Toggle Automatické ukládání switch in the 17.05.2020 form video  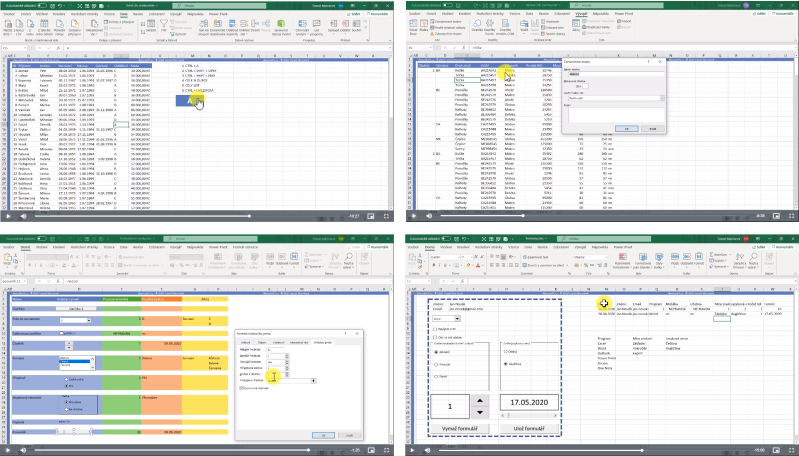pos(448,239)
